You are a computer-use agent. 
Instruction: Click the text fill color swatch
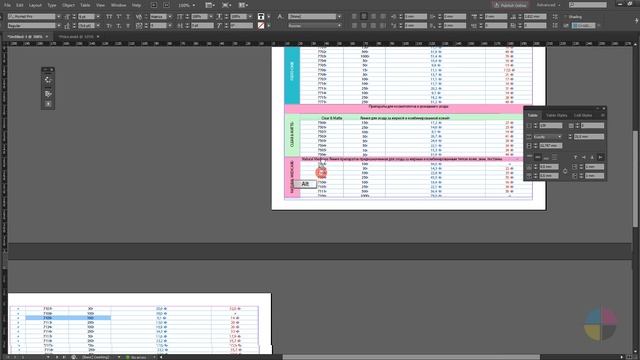coord(261,17)
